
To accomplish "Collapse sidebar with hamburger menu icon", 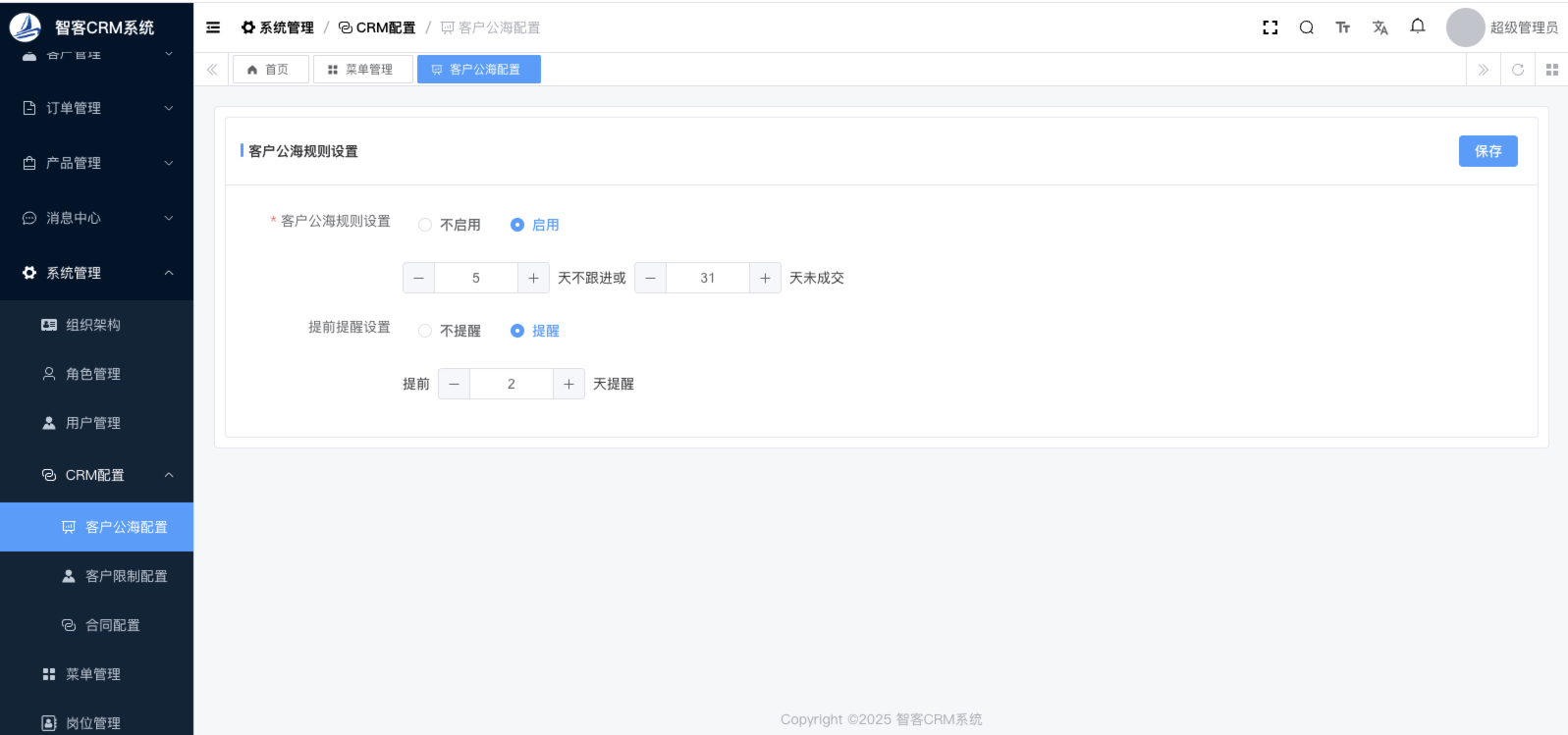I will pos(213,27).
